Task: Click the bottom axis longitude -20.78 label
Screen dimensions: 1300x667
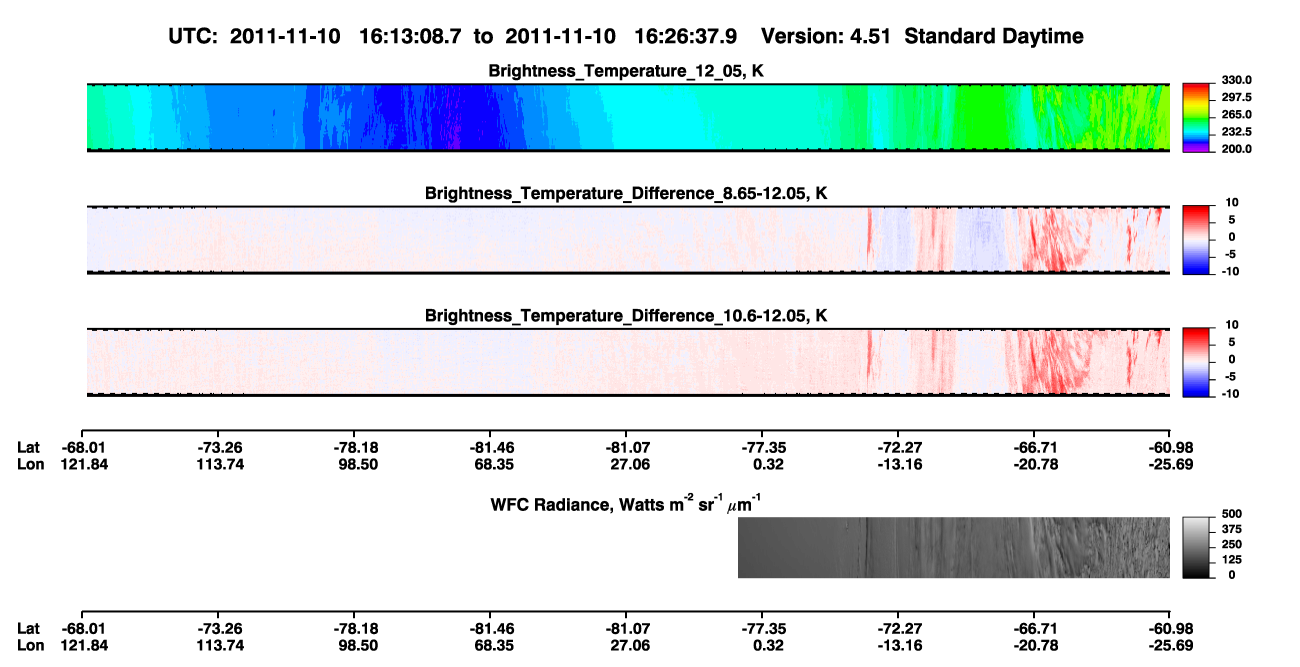Action: point(1034,645)
